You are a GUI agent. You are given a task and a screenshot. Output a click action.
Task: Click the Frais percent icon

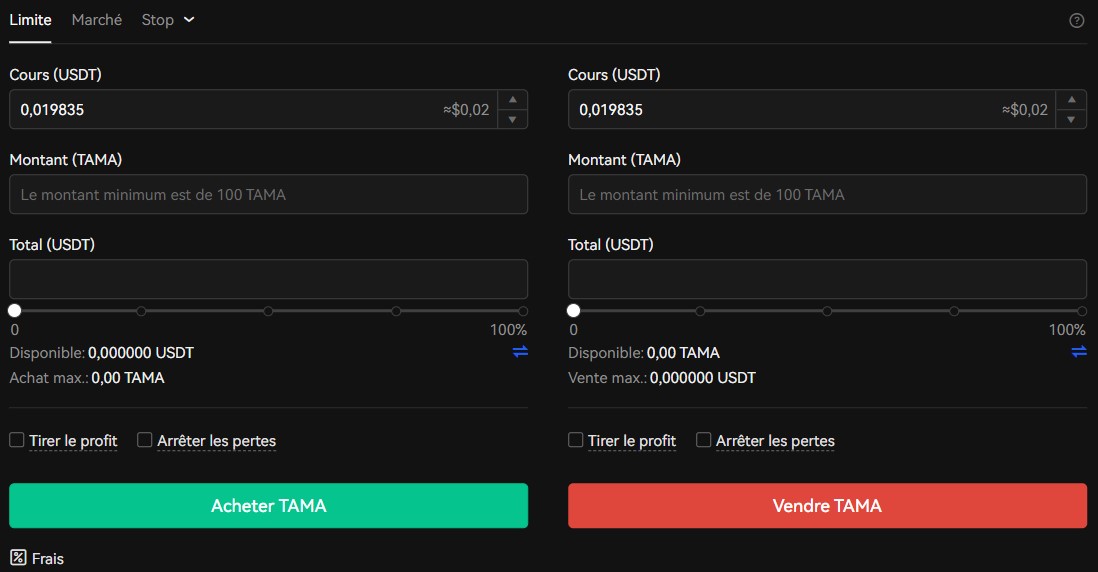coord(18,558)
